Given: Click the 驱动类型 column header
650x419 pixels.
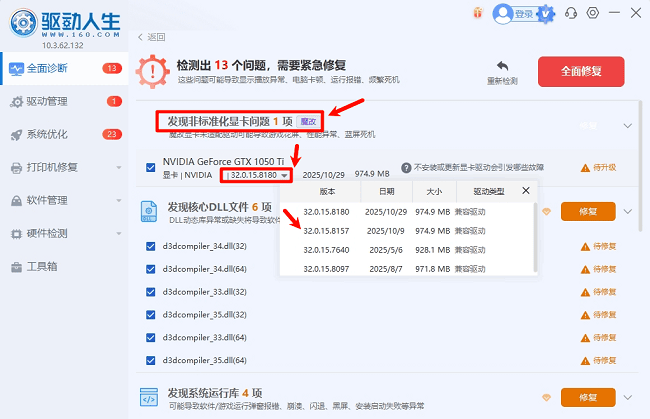Looking at the screenshot, I should (489, 191).
